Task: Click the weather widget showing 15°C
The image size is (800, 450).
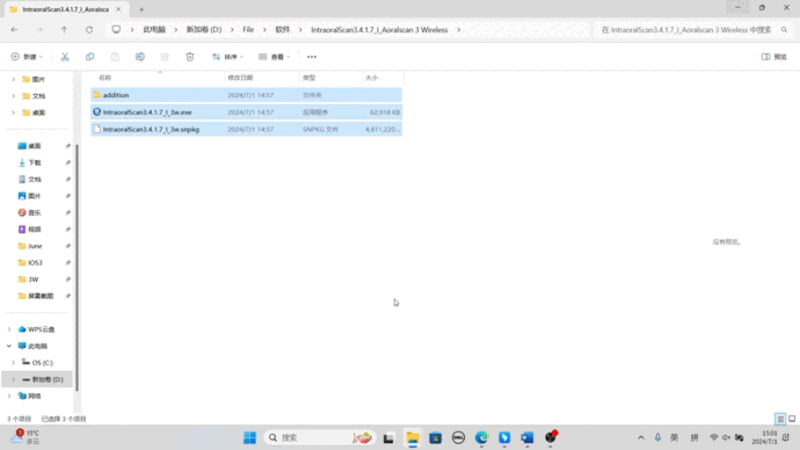Action: pos(26,437)
